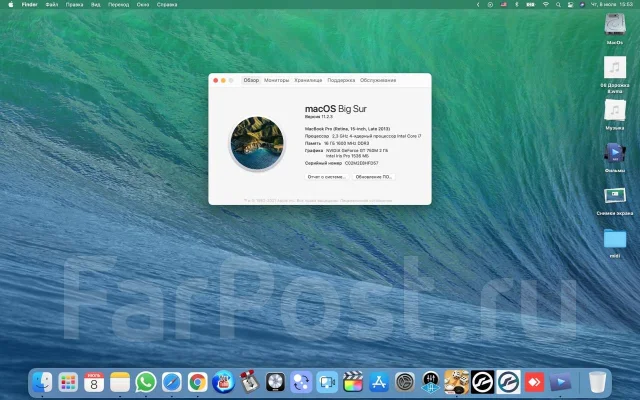Viewport: 640px width, 400px height.
Task: Open Google Chrome from the Dock
Action: (x=198, y=382)
